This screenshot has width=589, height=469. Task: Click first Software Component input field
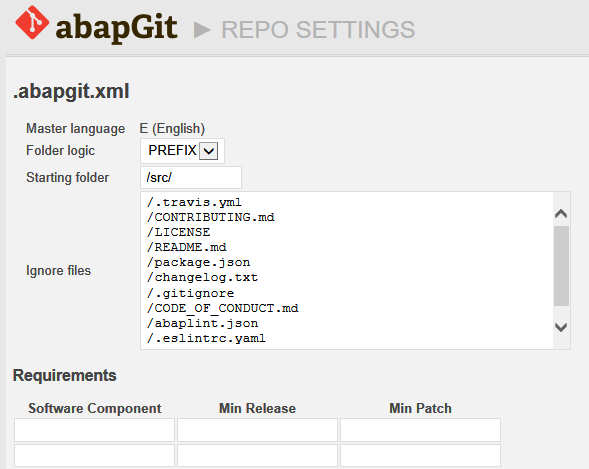tap(94, 430)
